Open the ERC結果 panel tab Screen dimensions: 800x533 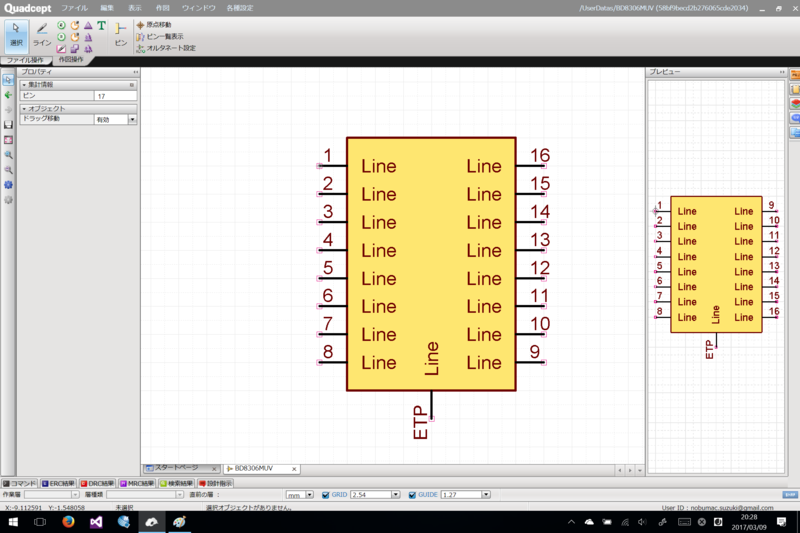click(x=58, y=483)
